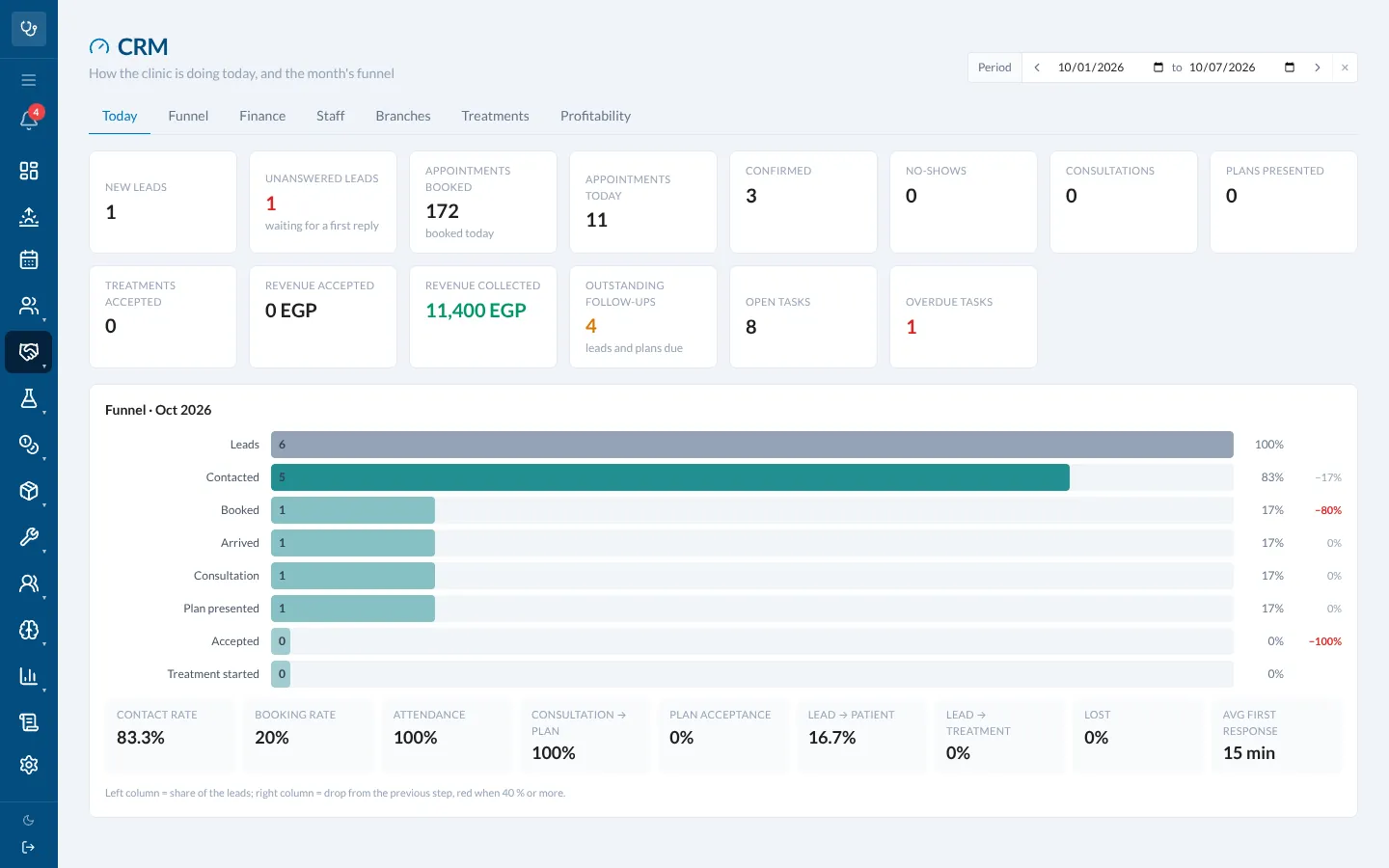Open the Overdue Tasks card

[964, 317]
